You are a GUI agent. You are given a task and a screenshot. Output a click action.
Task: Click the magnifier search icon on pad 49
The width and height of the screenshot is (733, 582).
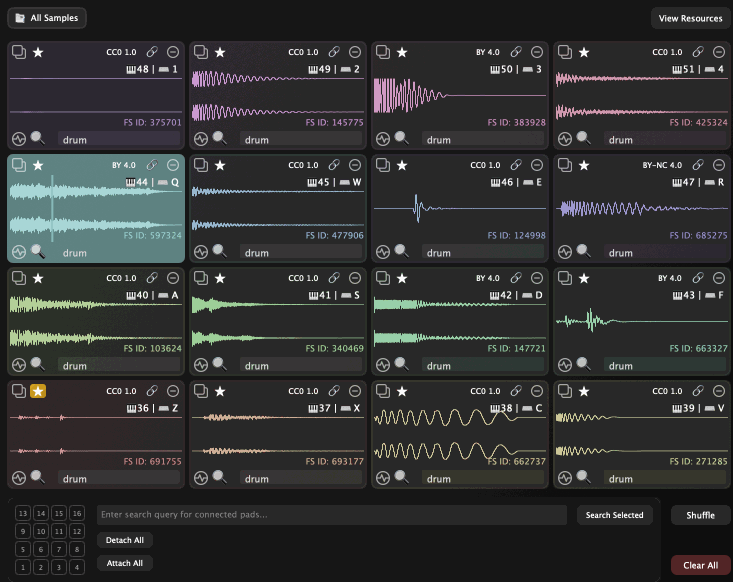click(x=219, y=139)
